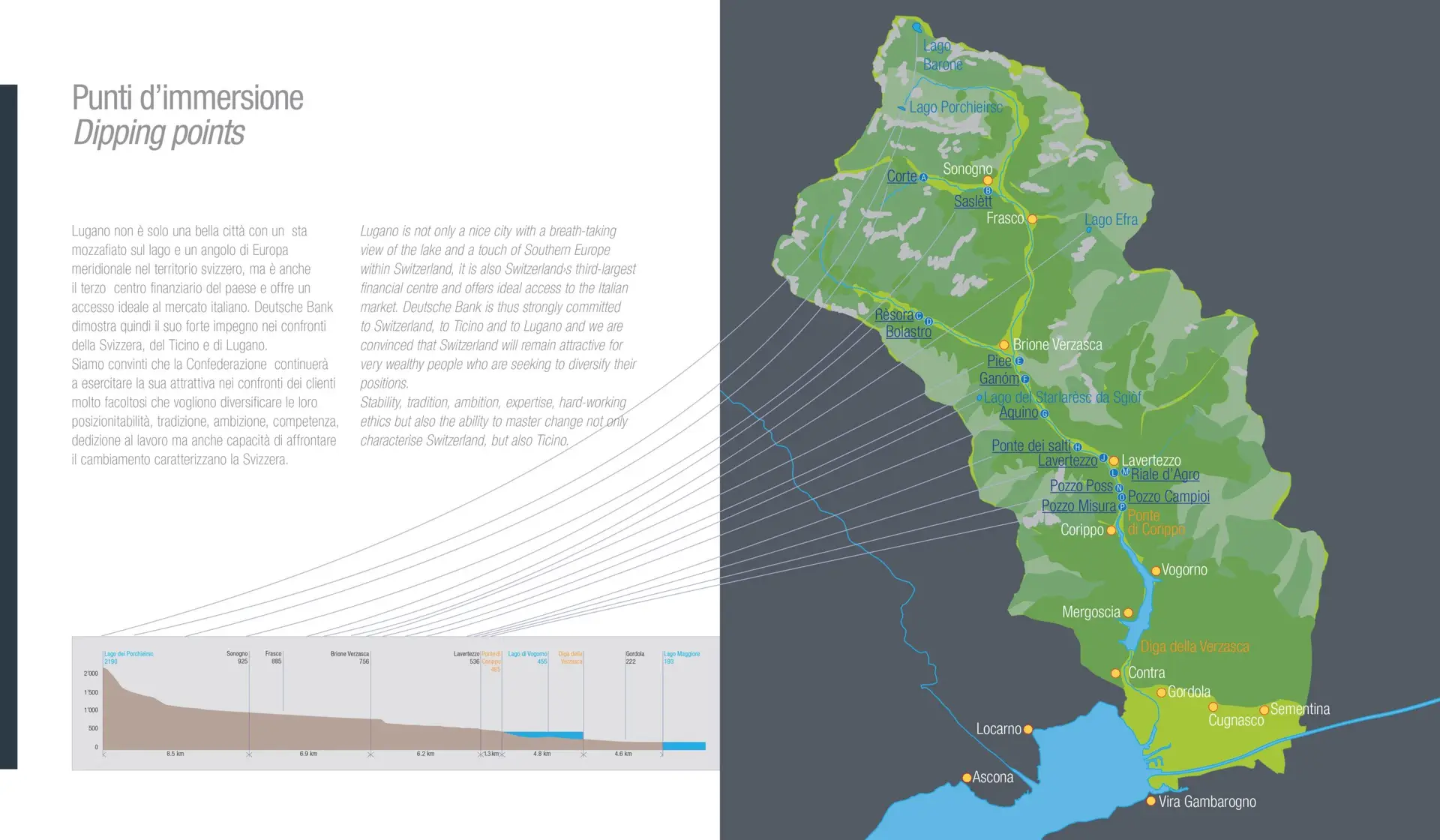Click marker H at Ponte dei salti

point(1077,447)
